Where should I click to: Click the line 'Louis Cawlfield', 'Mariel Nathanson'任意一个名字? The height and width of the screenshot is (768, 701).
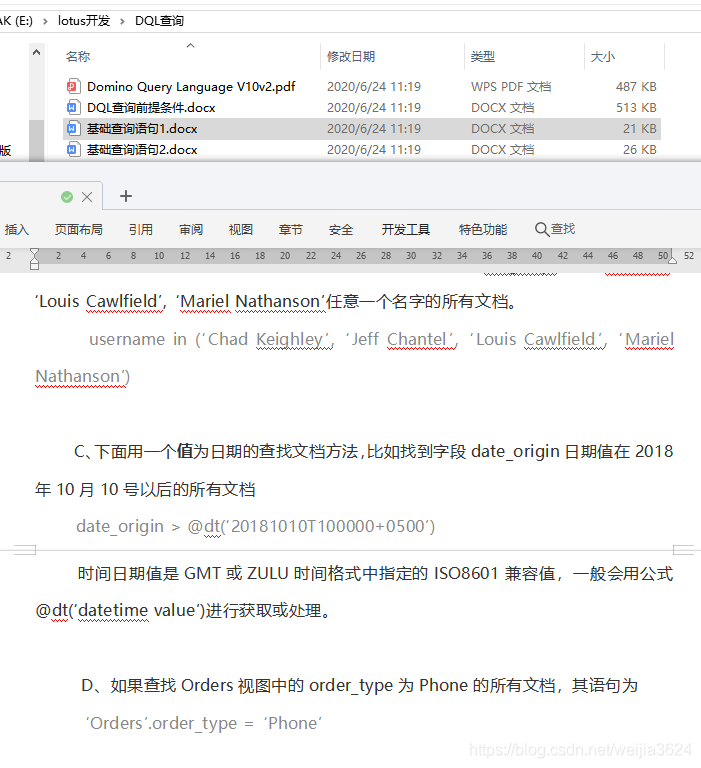(275, 302)
